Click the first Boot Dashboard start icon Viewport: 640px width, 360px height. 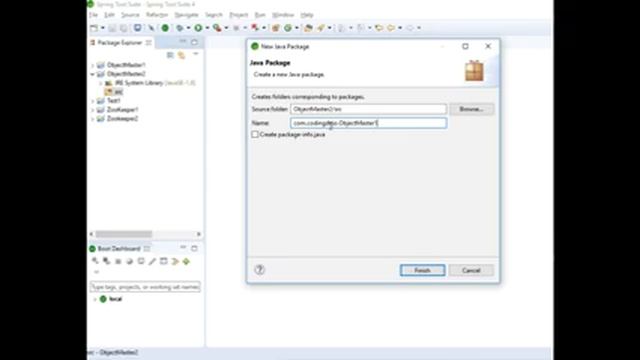point(95,261)
